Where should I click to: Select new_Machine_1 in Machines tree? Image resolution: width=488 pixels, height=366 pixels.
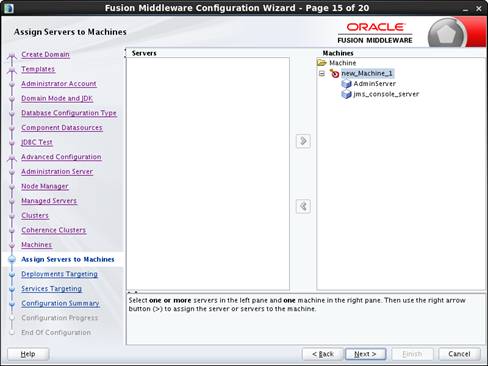tap(367, 73)
